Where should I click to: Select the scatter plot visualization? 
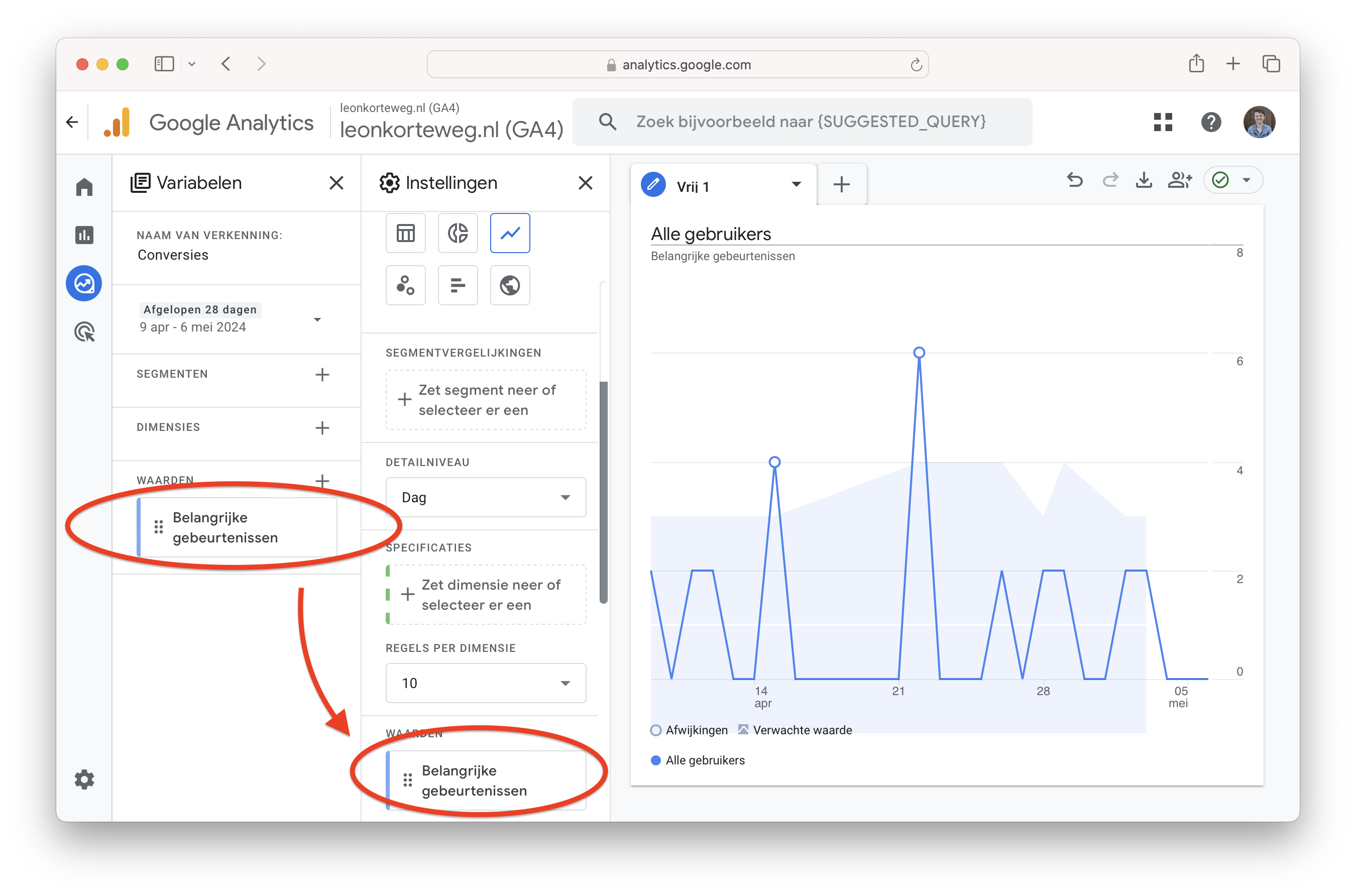[406, 285]
